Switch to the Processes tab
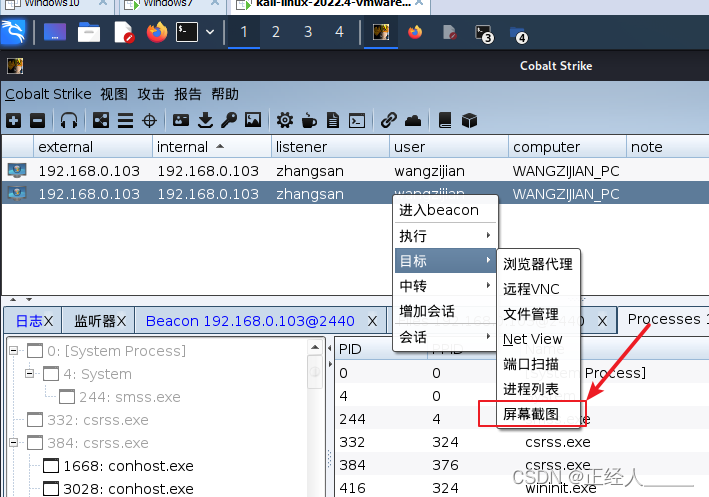Screen dimensions: 709x497 [663, 319]
